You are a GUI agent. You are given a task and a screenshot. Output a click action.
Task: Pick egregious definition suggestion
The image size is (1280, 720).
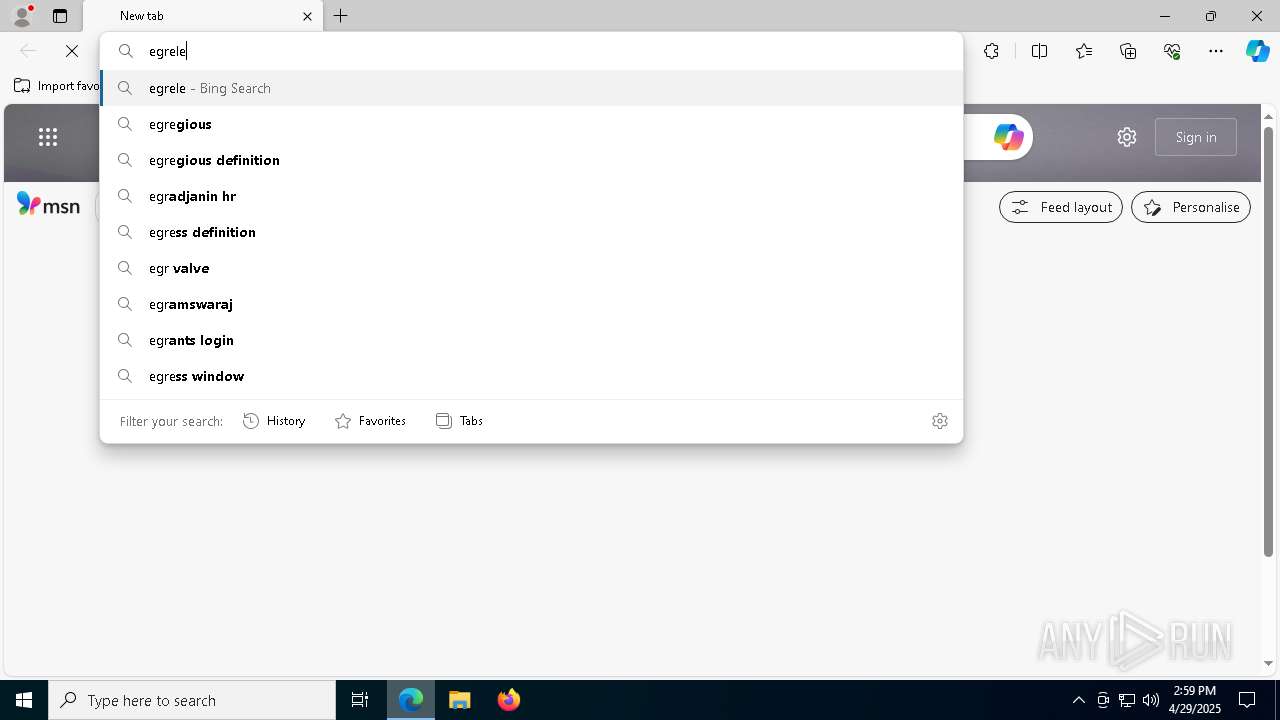(531, 160)
